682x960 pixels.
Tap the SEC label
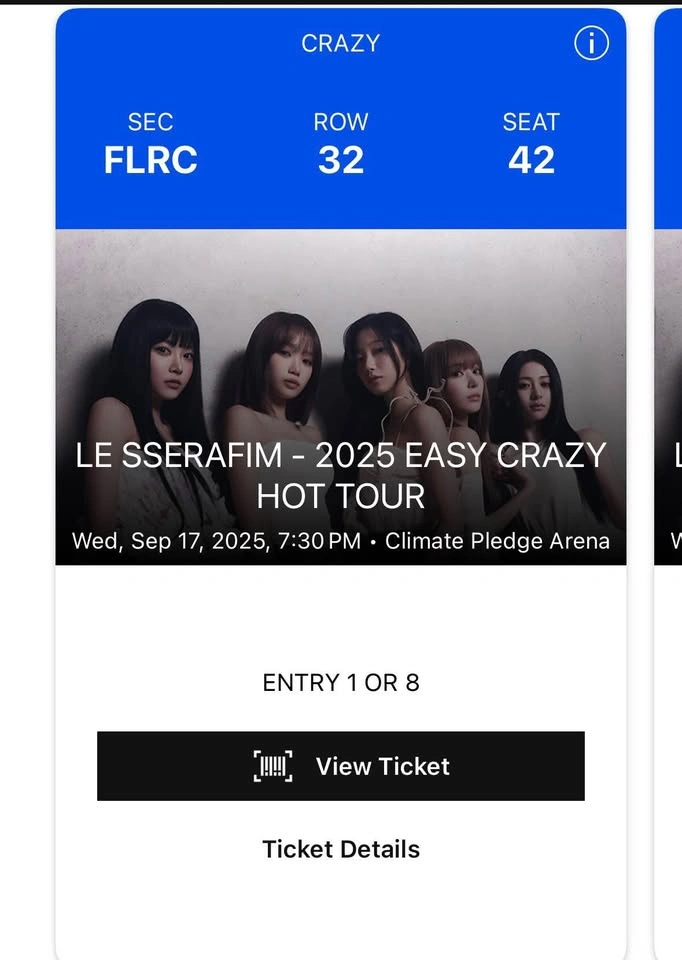(150, 122)
